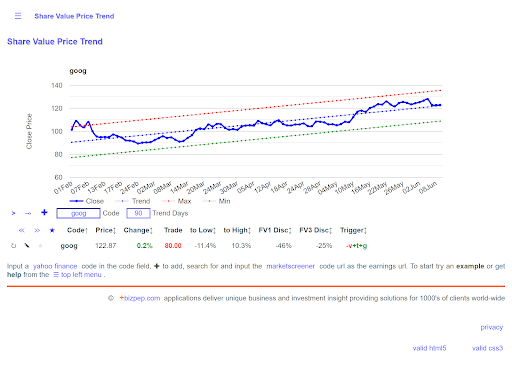
Task: Click the arrow icon left of plus
Action: [28, 213]
